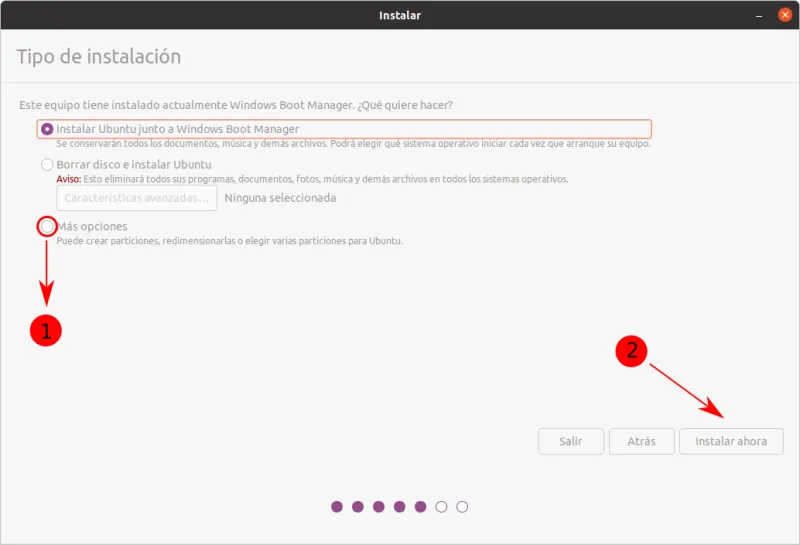This screenshot has height=545, width=800.
Task: Click the 'Instalar' window title
Action: 400,15
